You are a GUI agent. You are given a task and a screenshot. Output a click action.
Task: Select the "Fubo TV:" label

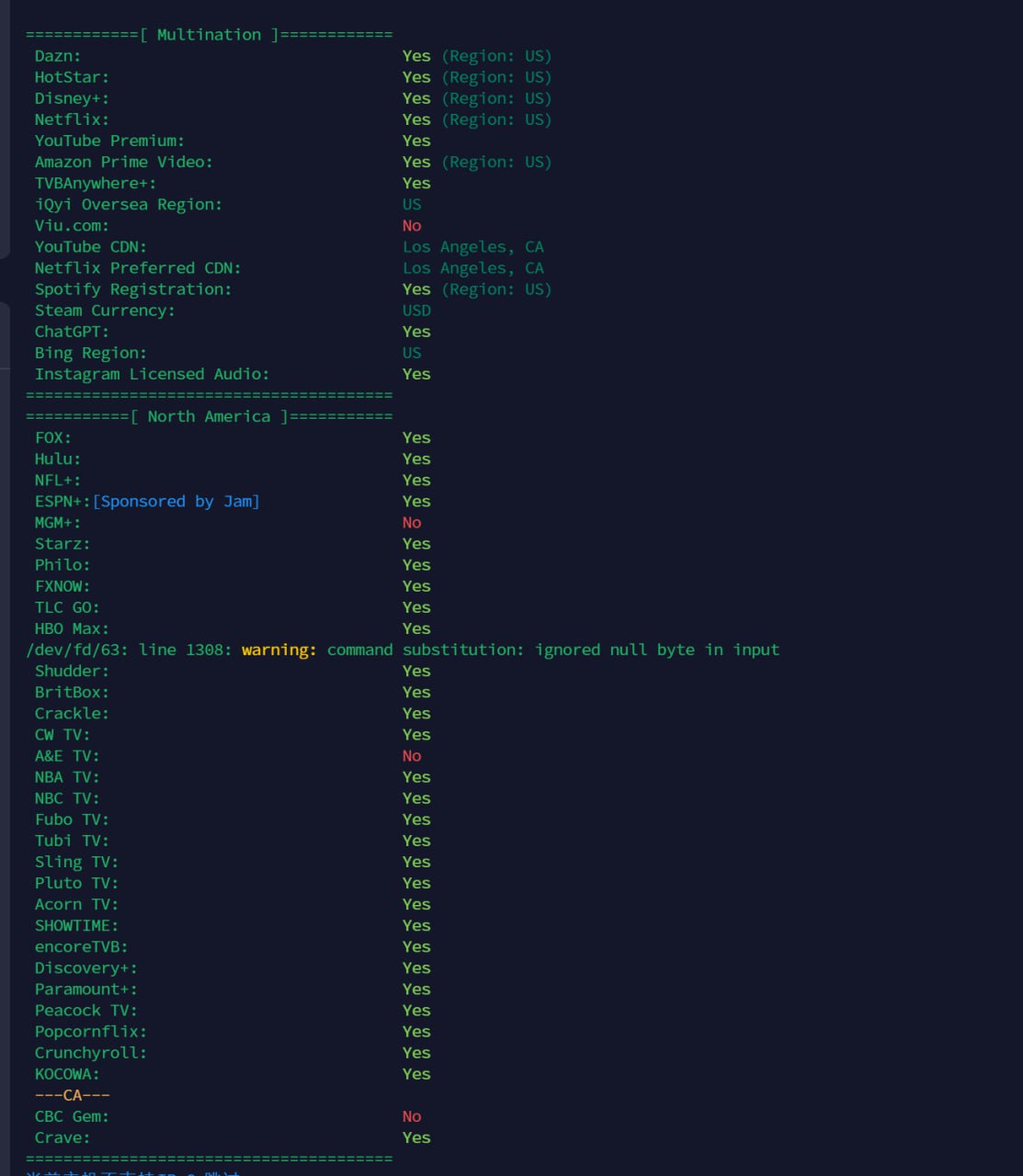click(72, 819)
